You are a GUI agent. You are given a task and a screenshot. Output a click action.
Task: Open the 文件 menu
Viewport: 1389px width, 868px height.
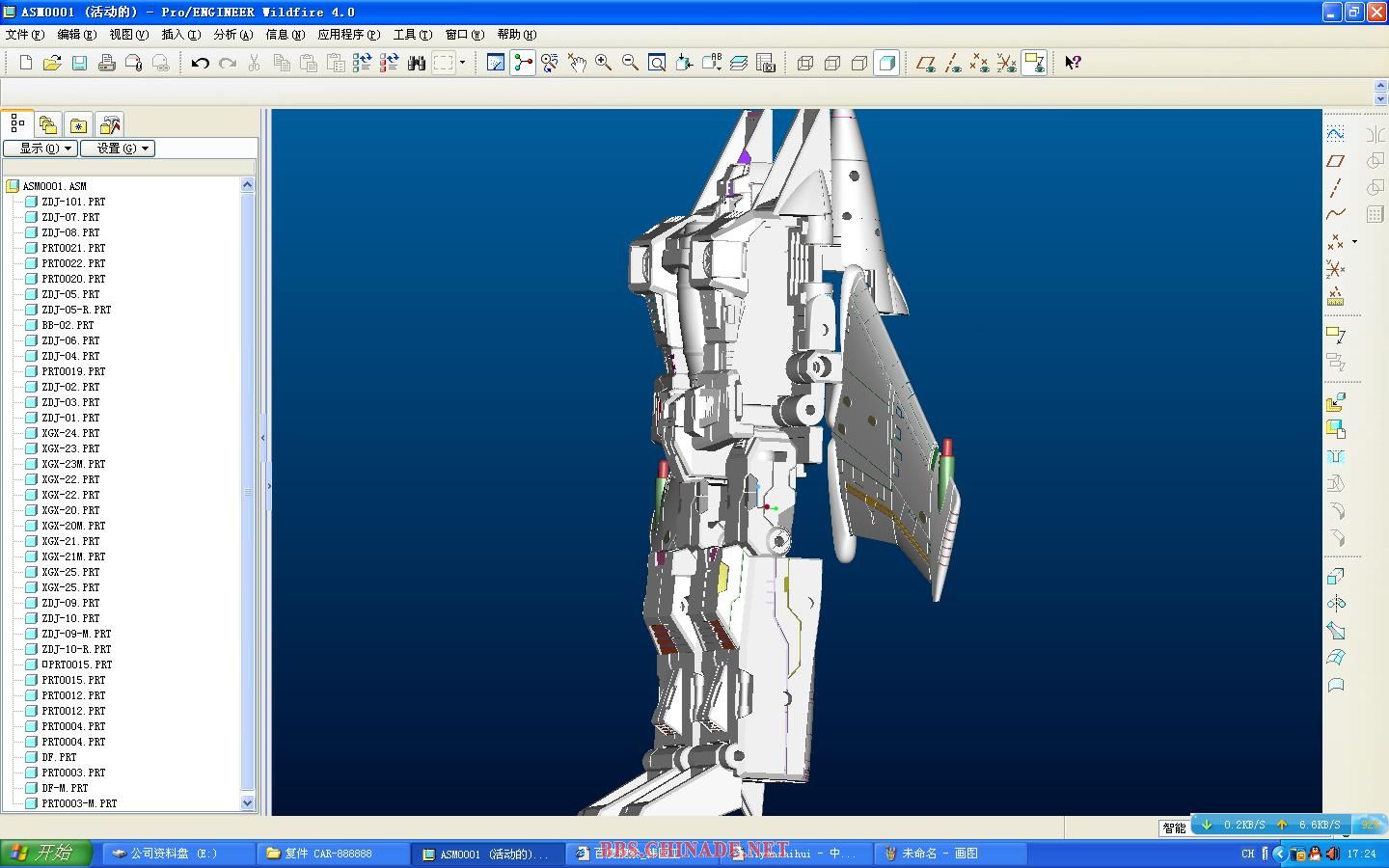coord(25,34)
